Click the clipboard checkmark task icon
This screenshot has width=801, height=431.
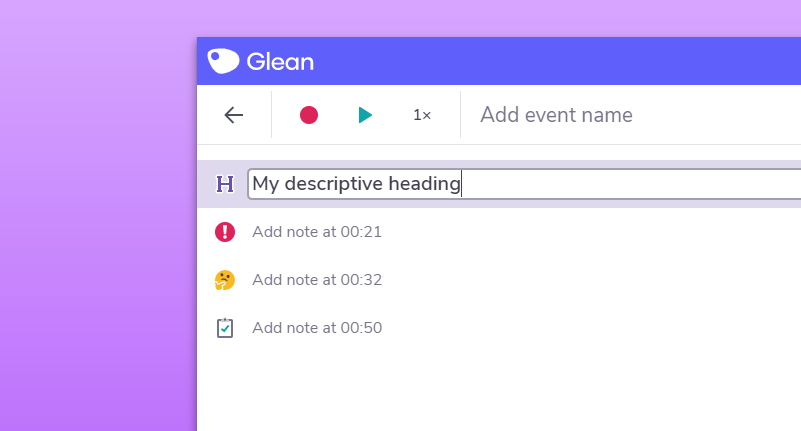pyautogui.click(x=225, y=328)
